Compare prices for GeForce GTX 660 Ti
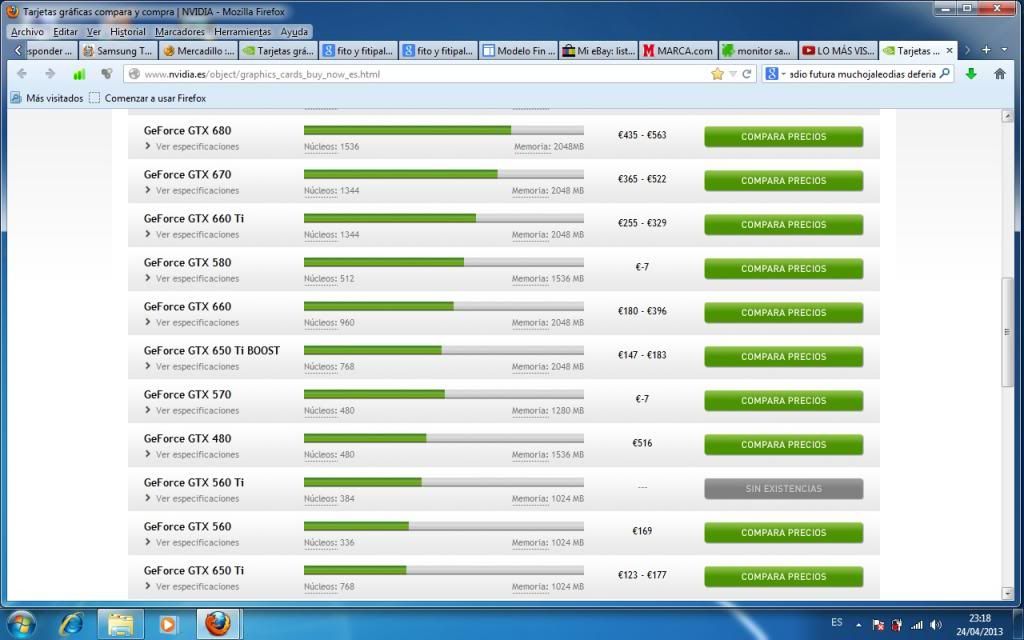 pos(784,225)
